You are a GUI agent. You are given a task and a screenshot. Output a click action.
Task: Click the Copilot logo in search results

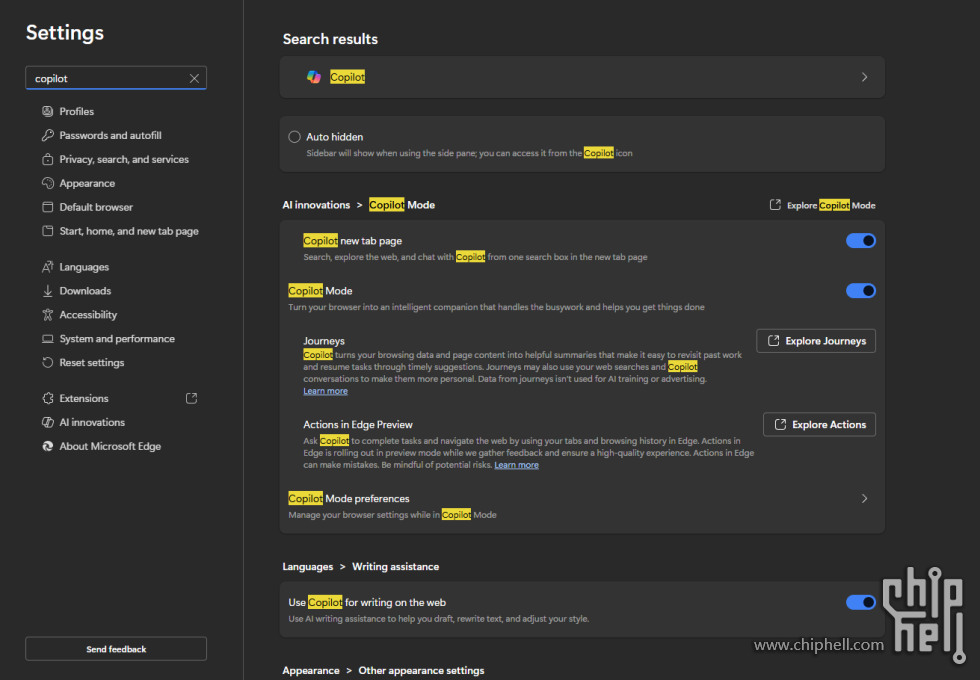click(x=313, y=77)
